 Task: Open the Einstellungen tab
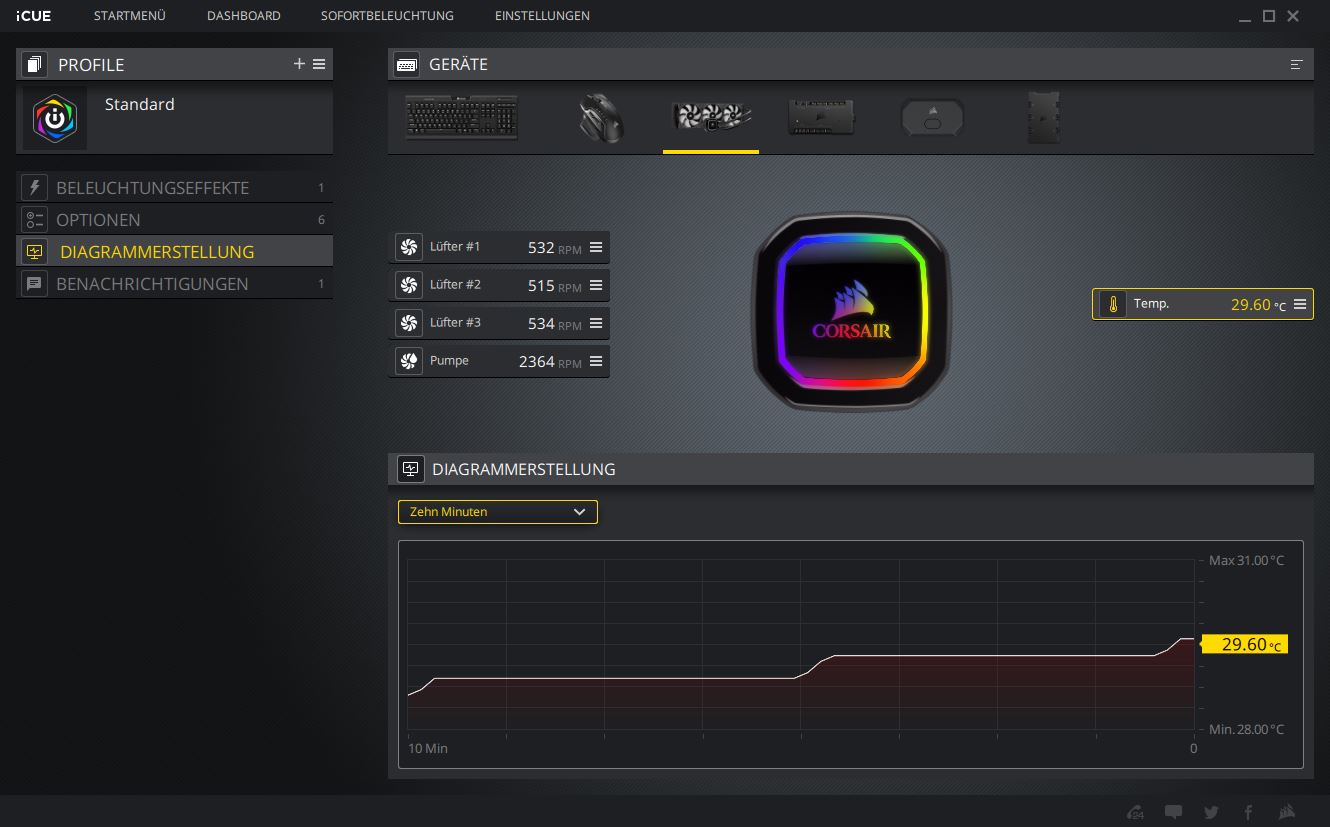click(x=542, y=16)
